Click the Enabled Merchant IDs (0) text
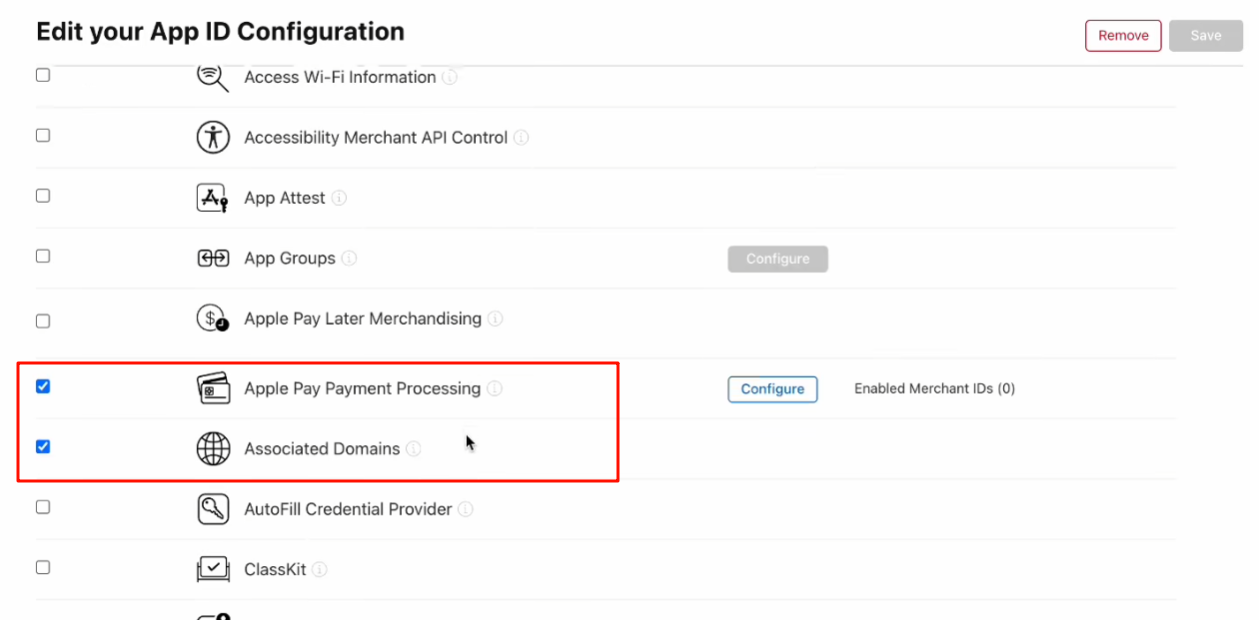1259x620 pixels. pos(934,389)
